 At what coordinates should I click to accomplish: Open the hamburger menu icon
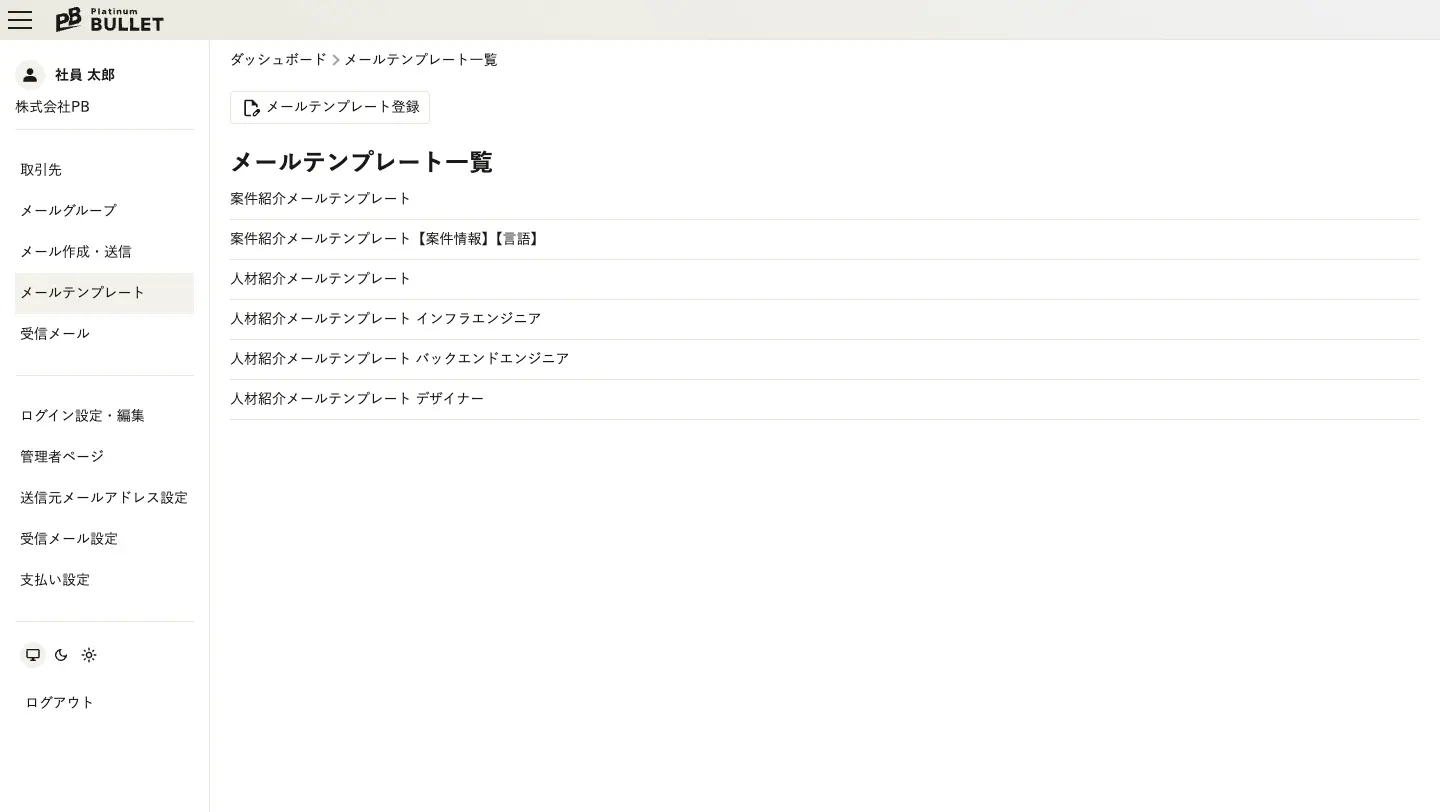(20, 20)
